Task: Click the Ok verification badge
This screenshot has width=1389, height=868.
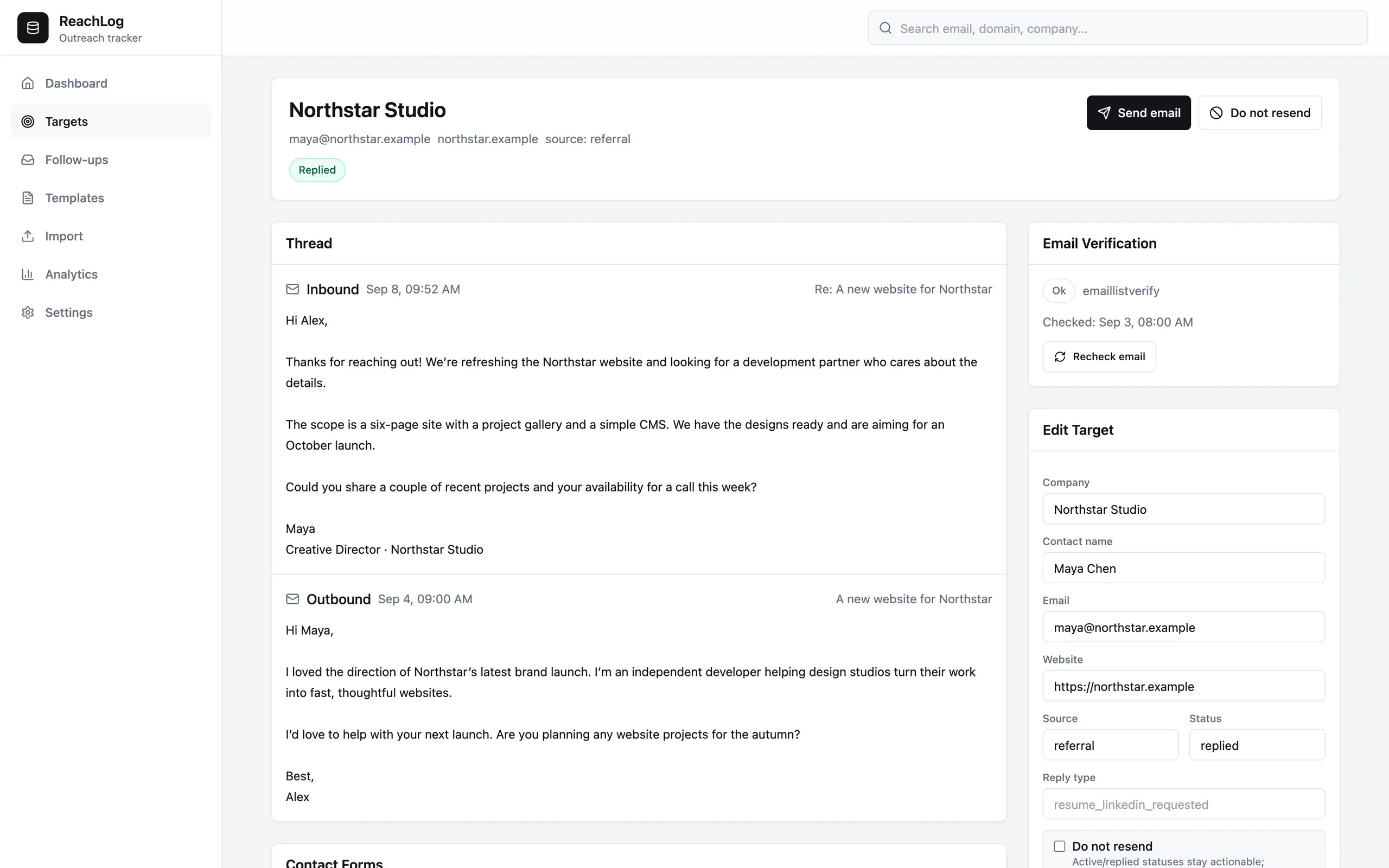Action: click(x=1059, y=290)
